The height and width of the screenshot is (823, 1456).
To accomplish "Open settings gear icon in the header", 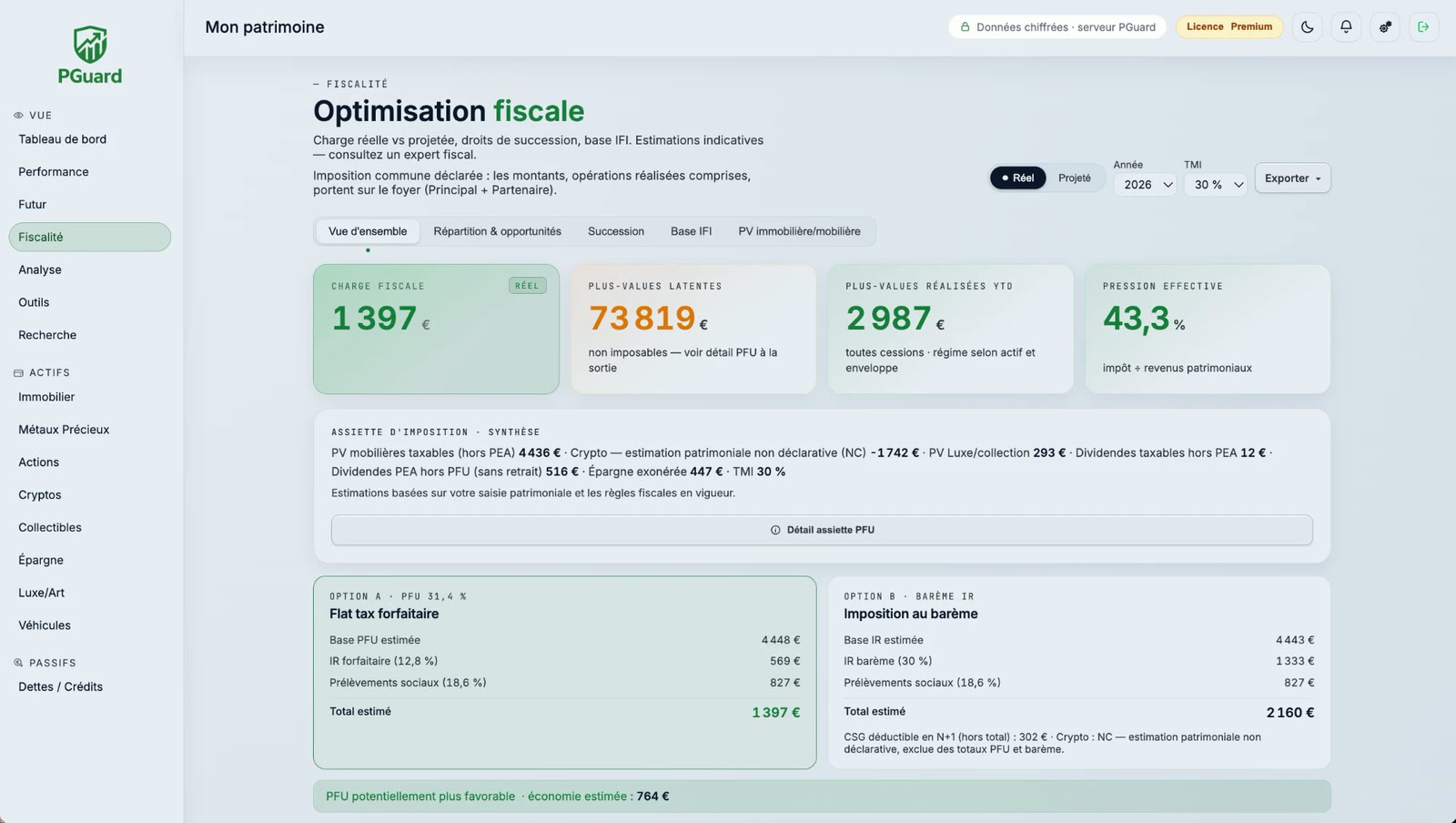I will (1385, 27).
